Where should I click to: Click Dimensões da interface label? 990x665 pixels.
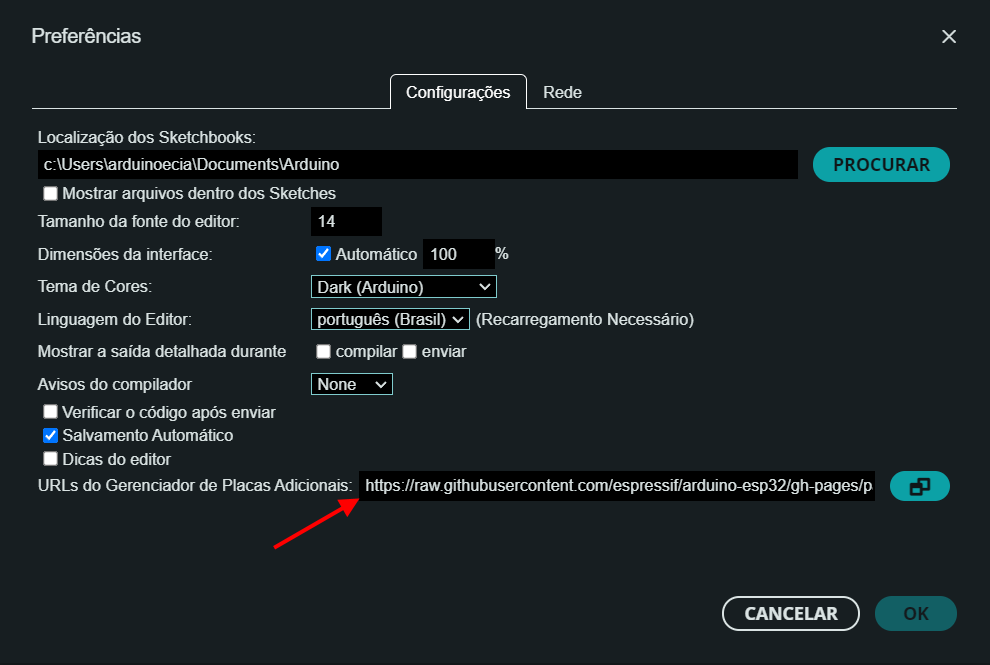[125, 255]
